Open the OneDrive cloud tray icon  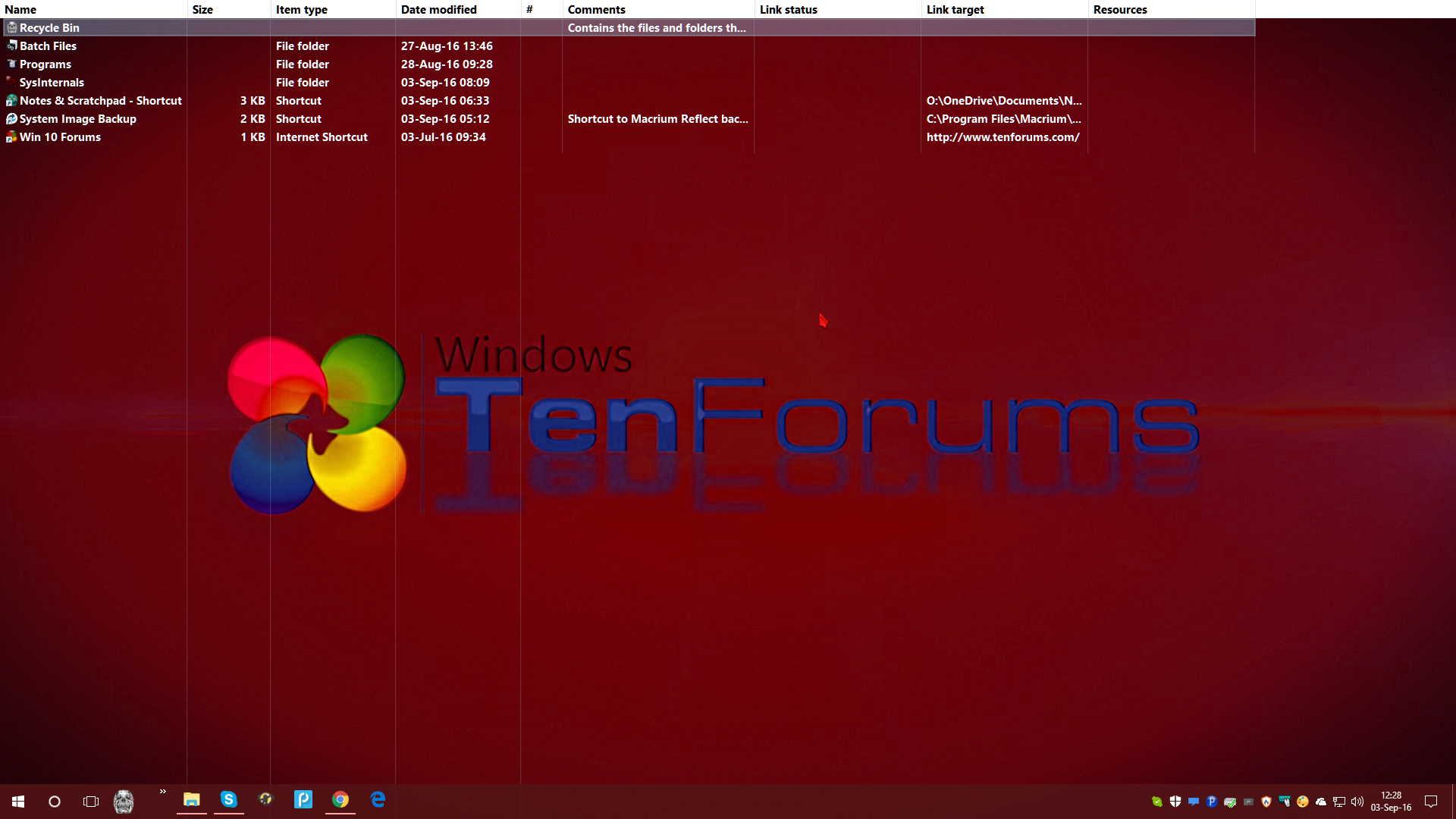point(1321,802)
